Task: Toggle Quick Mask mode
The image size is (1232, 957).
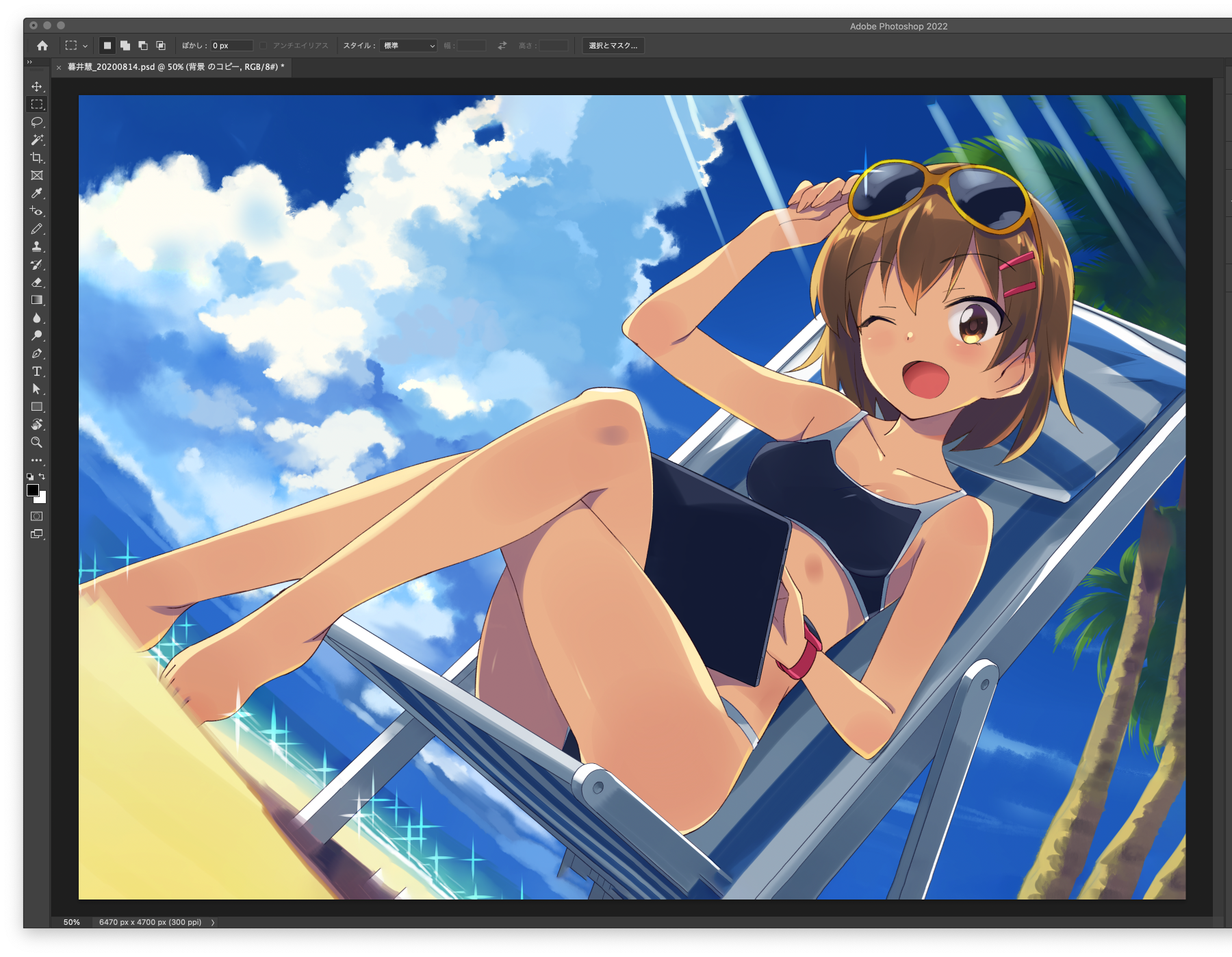Action: point(37,516)
